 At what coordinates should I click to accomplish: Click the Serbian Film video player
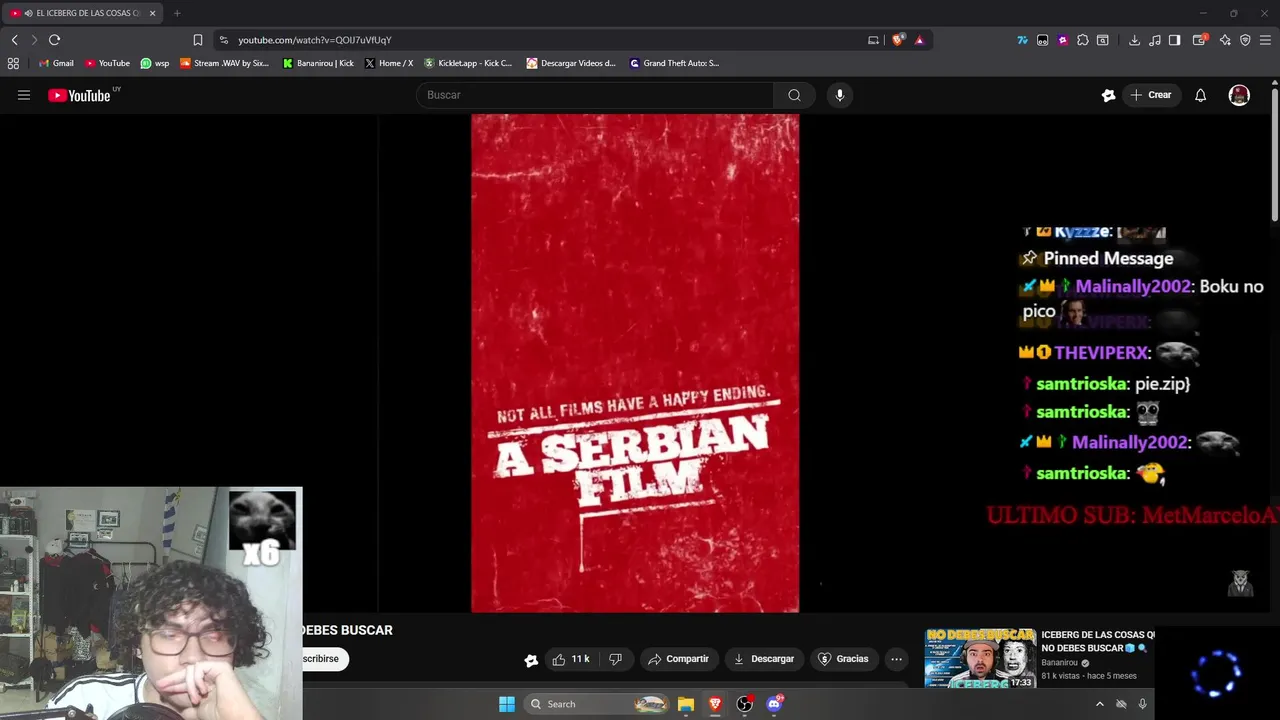[635, 363]
